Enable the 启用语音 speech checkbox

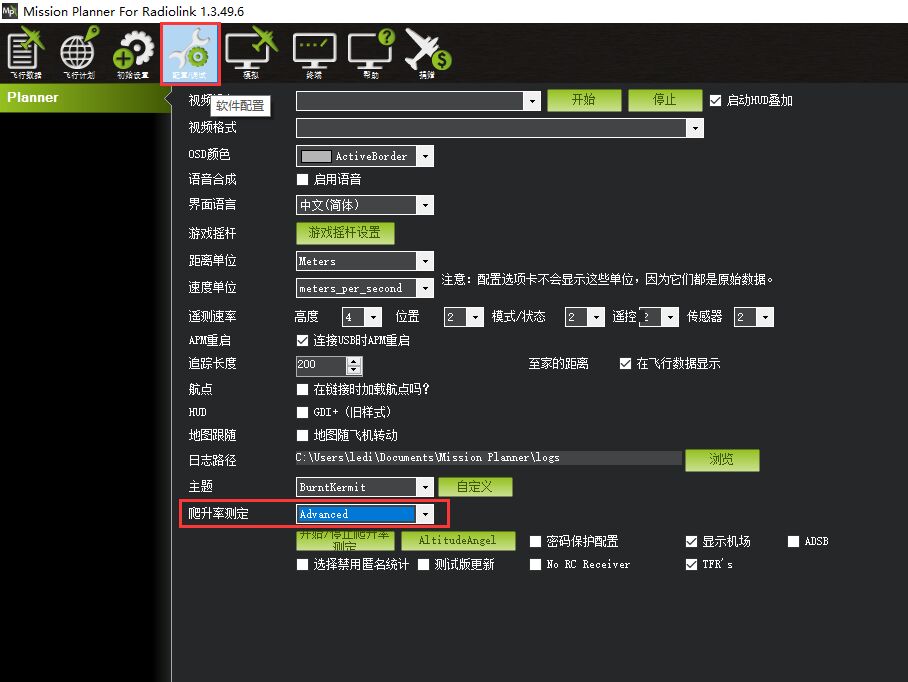(303, 180)
